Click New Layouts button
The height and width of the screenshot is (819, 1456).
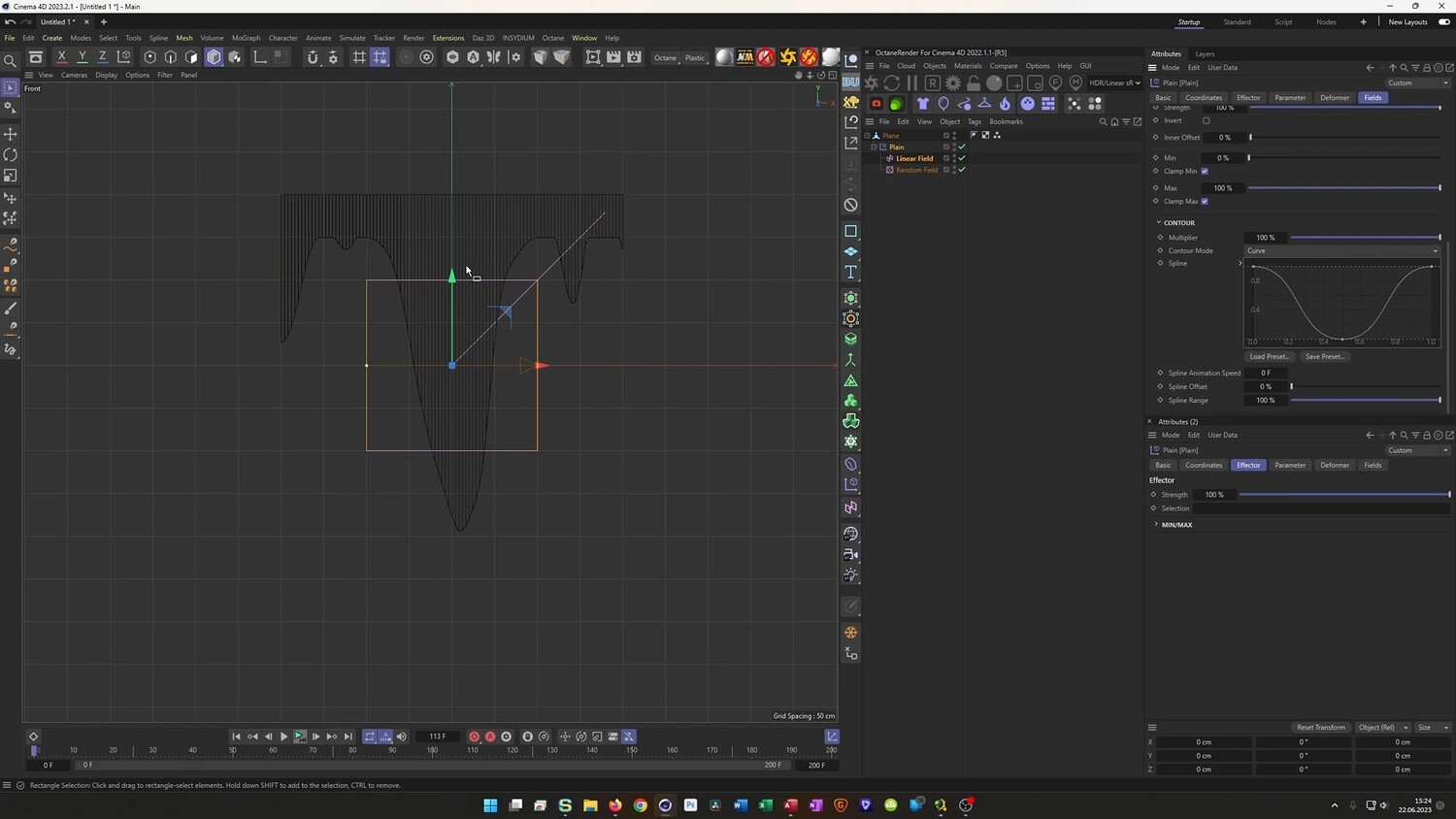(1407, 22)
